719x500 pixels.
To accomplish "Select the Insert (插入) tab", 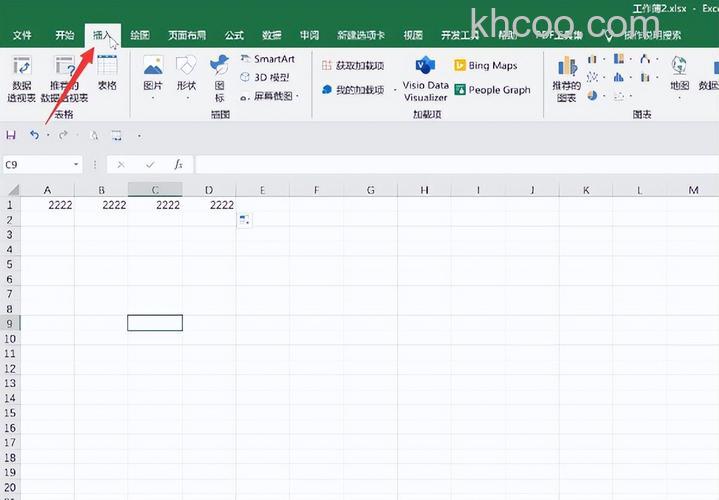I will tap(102, 35).
